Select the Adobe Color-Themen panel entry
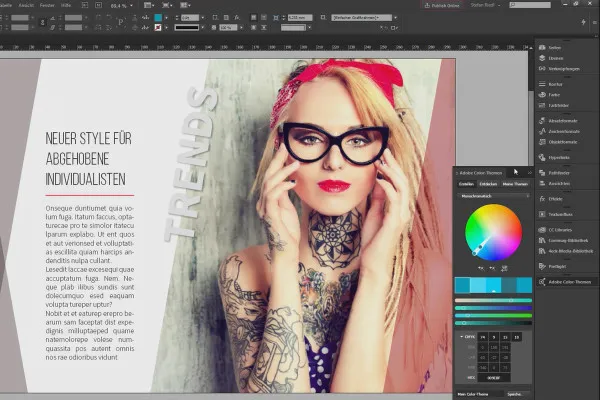600x400 pixels. coord(566,282)
